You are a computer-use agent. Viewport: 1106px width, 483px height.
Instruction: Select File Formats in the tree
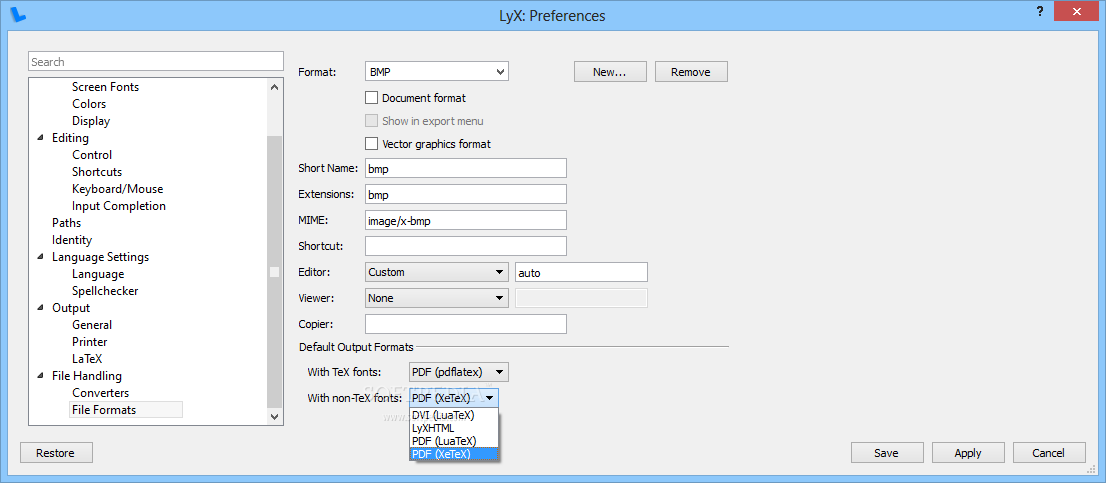click(x=104, y=410)
